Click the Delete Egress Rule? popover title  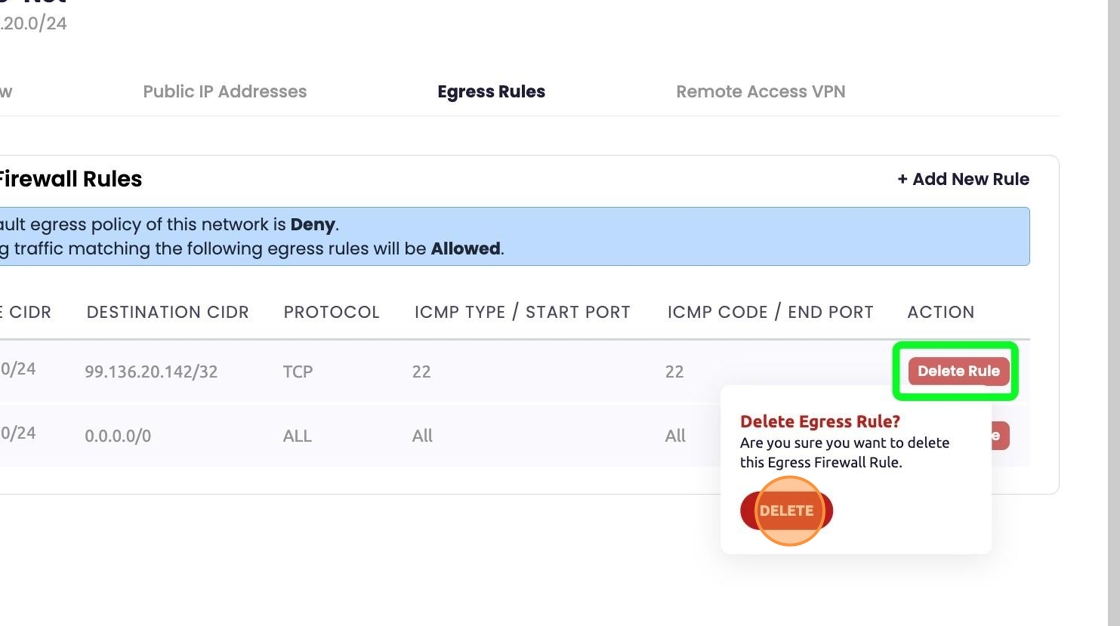click(x=820, y=422)
